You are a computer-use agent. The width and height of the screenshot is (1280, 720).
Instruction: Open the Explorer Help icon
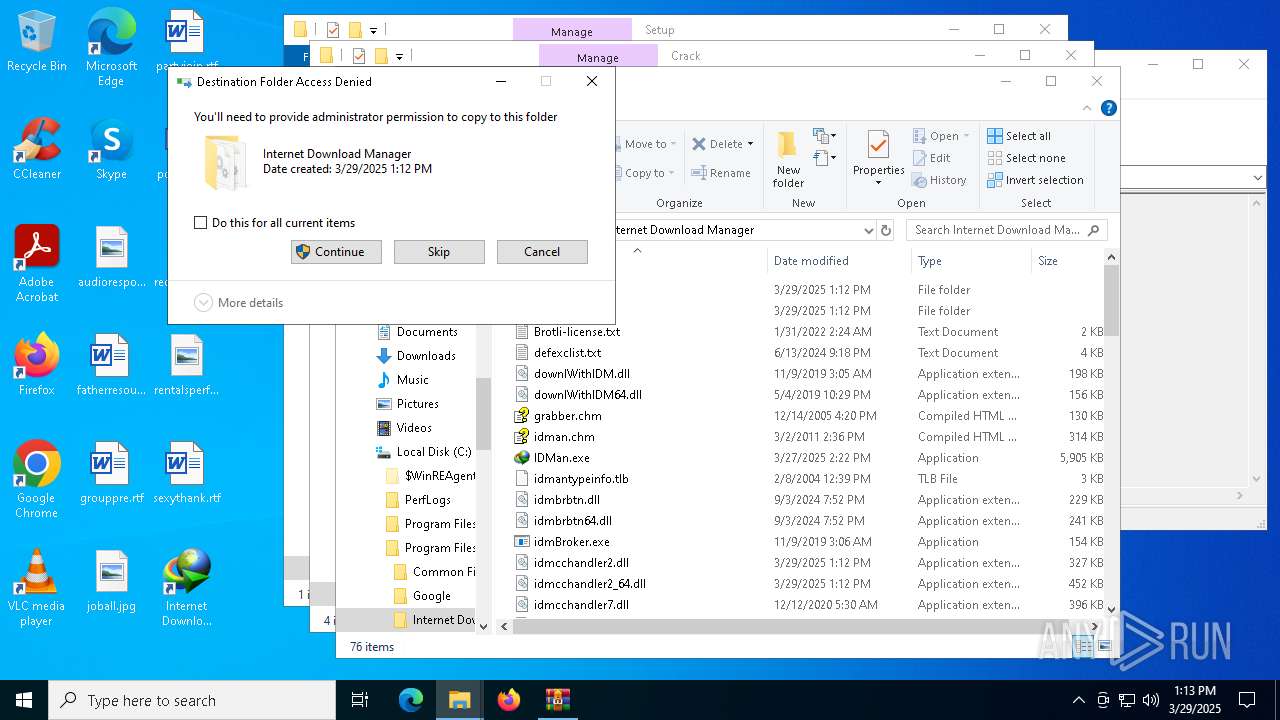1108,108
